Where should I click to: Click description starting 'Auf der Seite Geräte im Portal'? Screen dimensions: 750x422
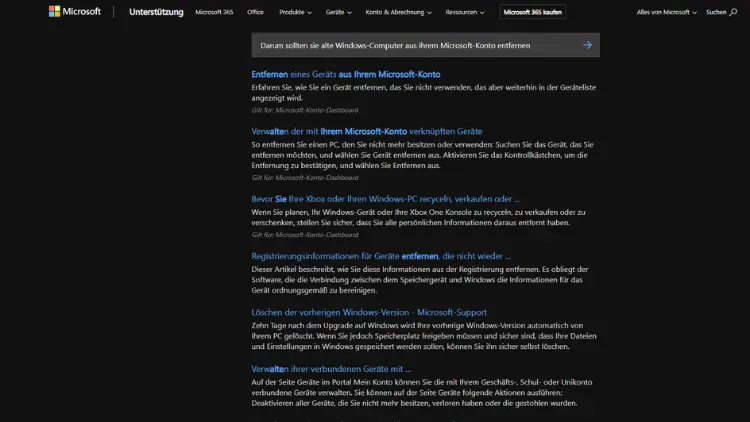tap(422, 392)
